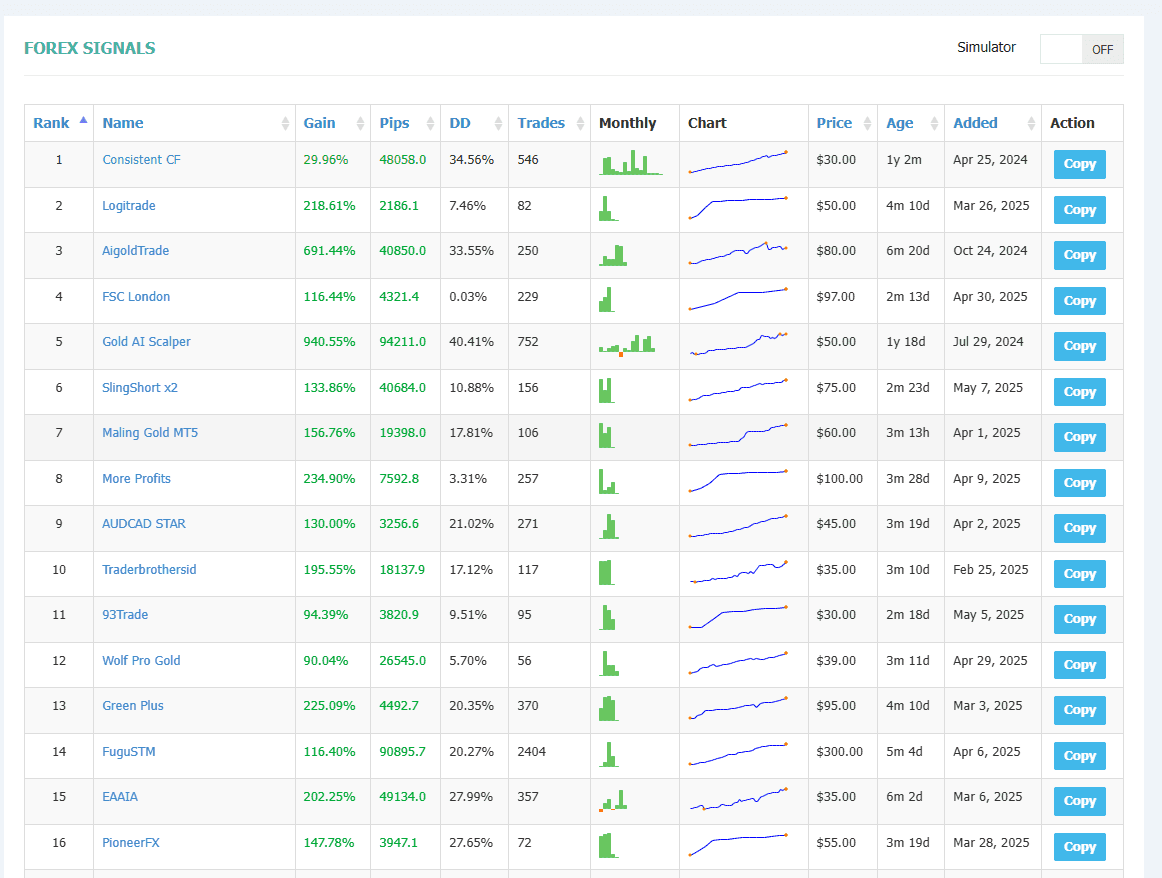Copy the Maling Gold MT5 signal
Viewport: 1162px width, 878px height.
(x=1080, y=437)
